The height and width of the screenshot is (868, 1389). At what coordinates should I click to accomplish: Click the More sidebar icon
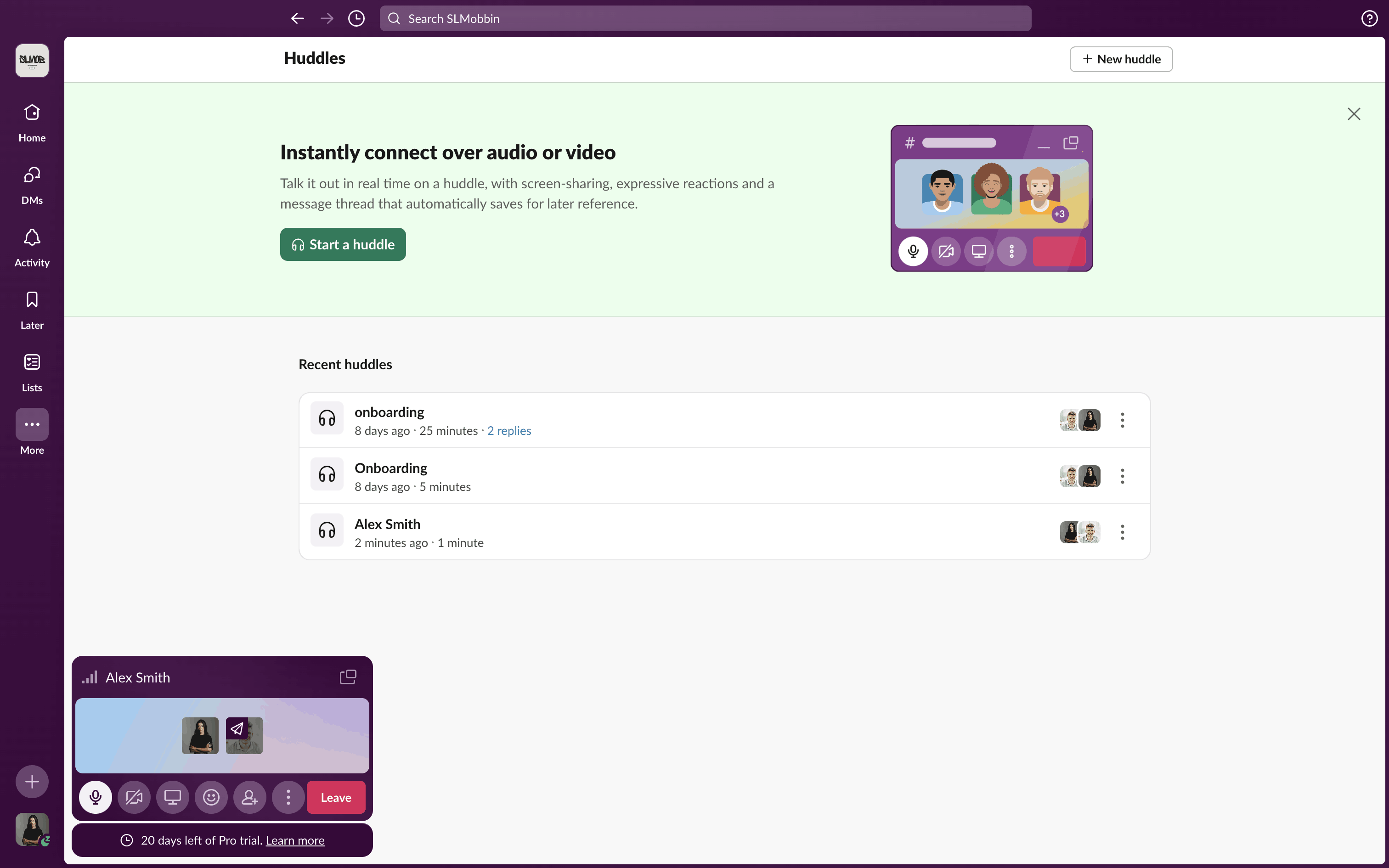tap(32, 425)
